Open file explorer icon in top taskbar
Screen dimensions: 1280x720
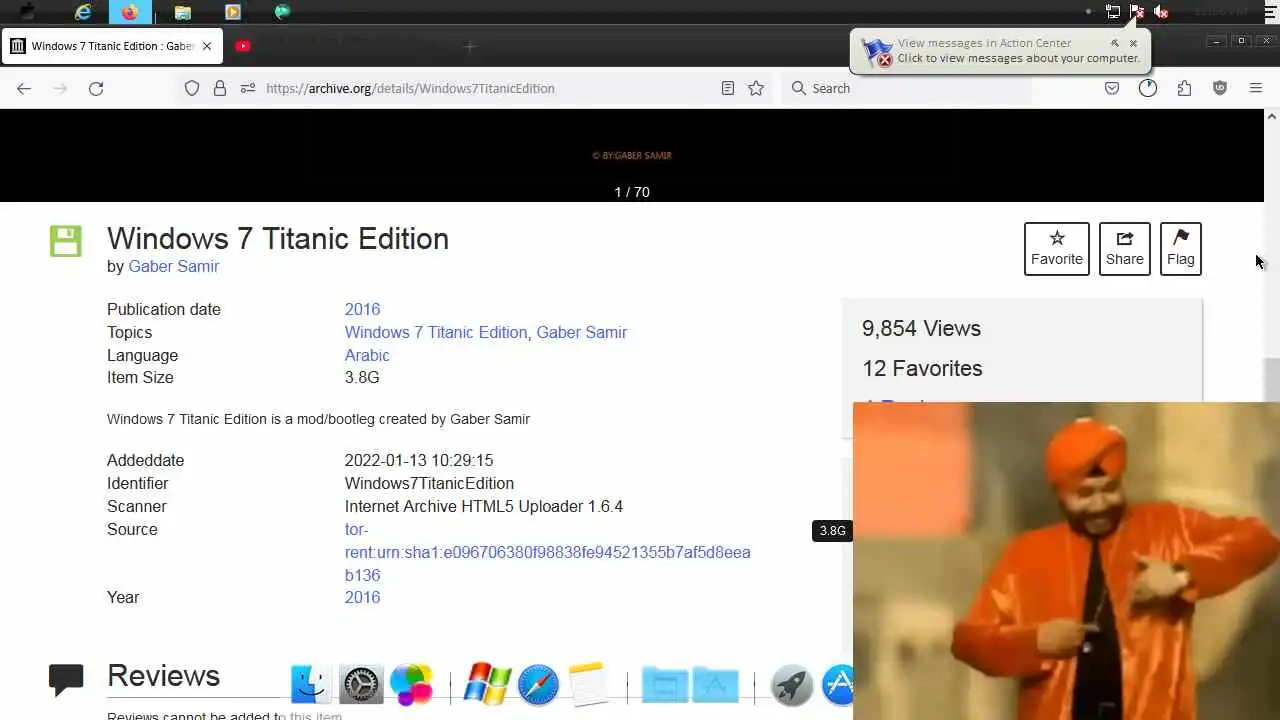[182, 12]
